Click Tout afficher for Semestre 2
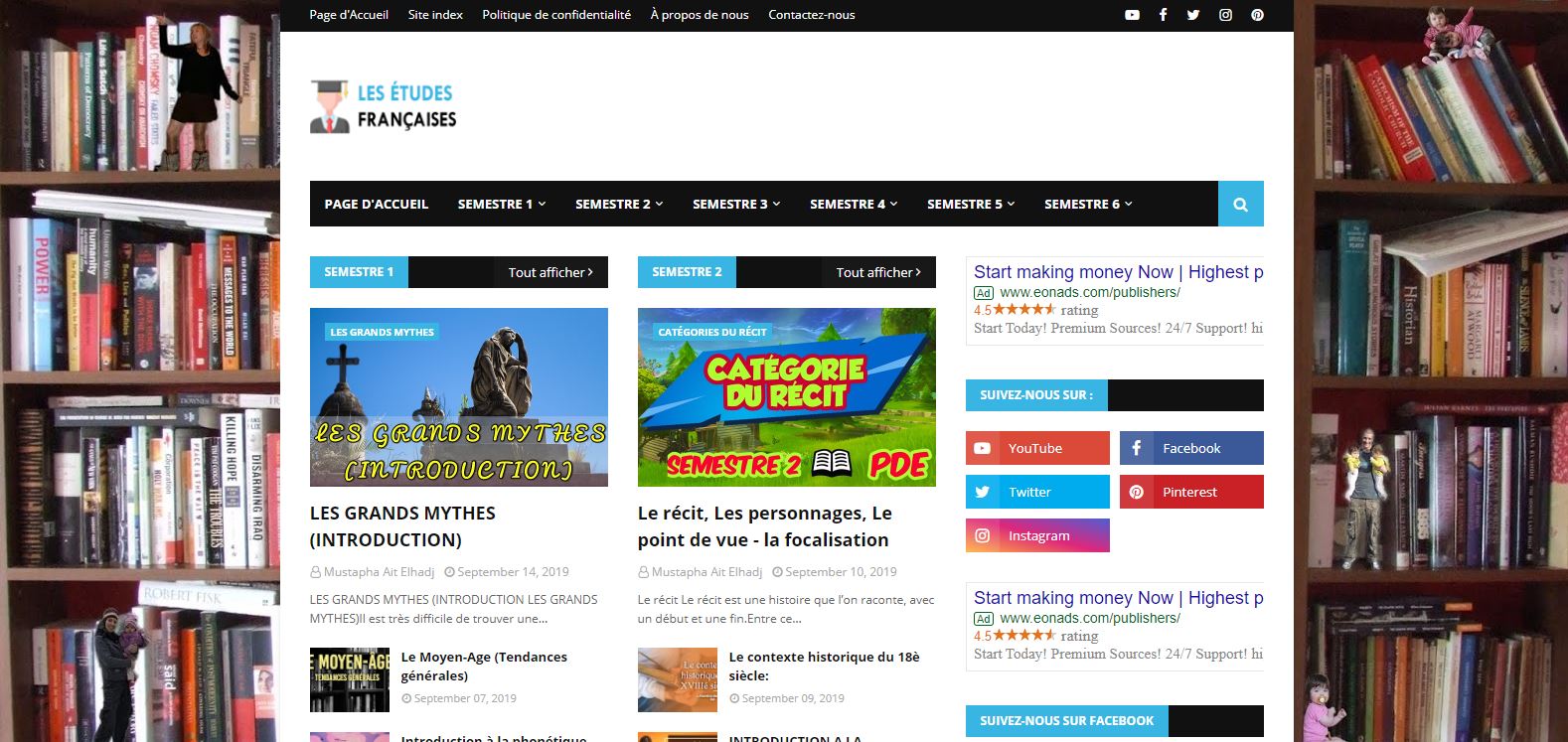The height and width of the screenshot is (742, 1568). tap(878, 272)
